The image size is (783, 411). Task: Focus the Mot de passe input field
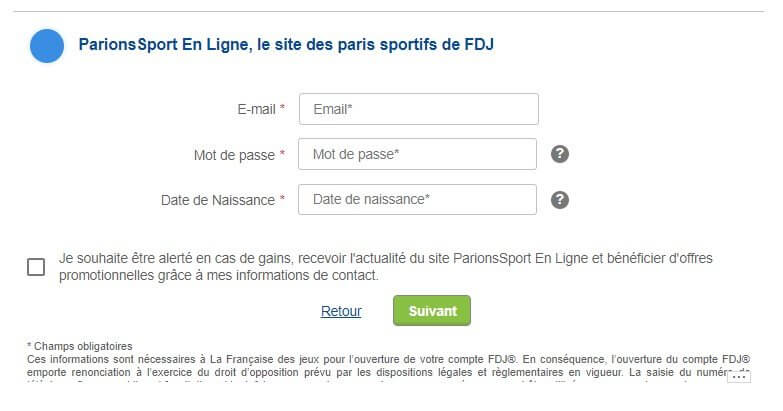click(418, 154)
